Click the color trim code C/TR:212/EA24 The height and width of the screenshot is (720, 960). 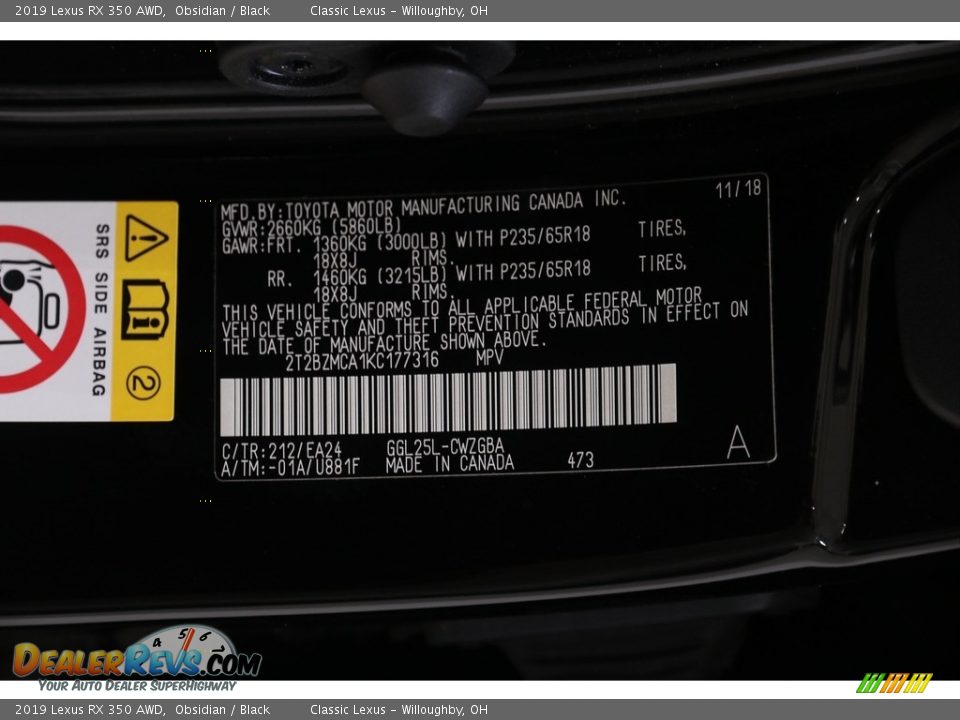point(282,451)
